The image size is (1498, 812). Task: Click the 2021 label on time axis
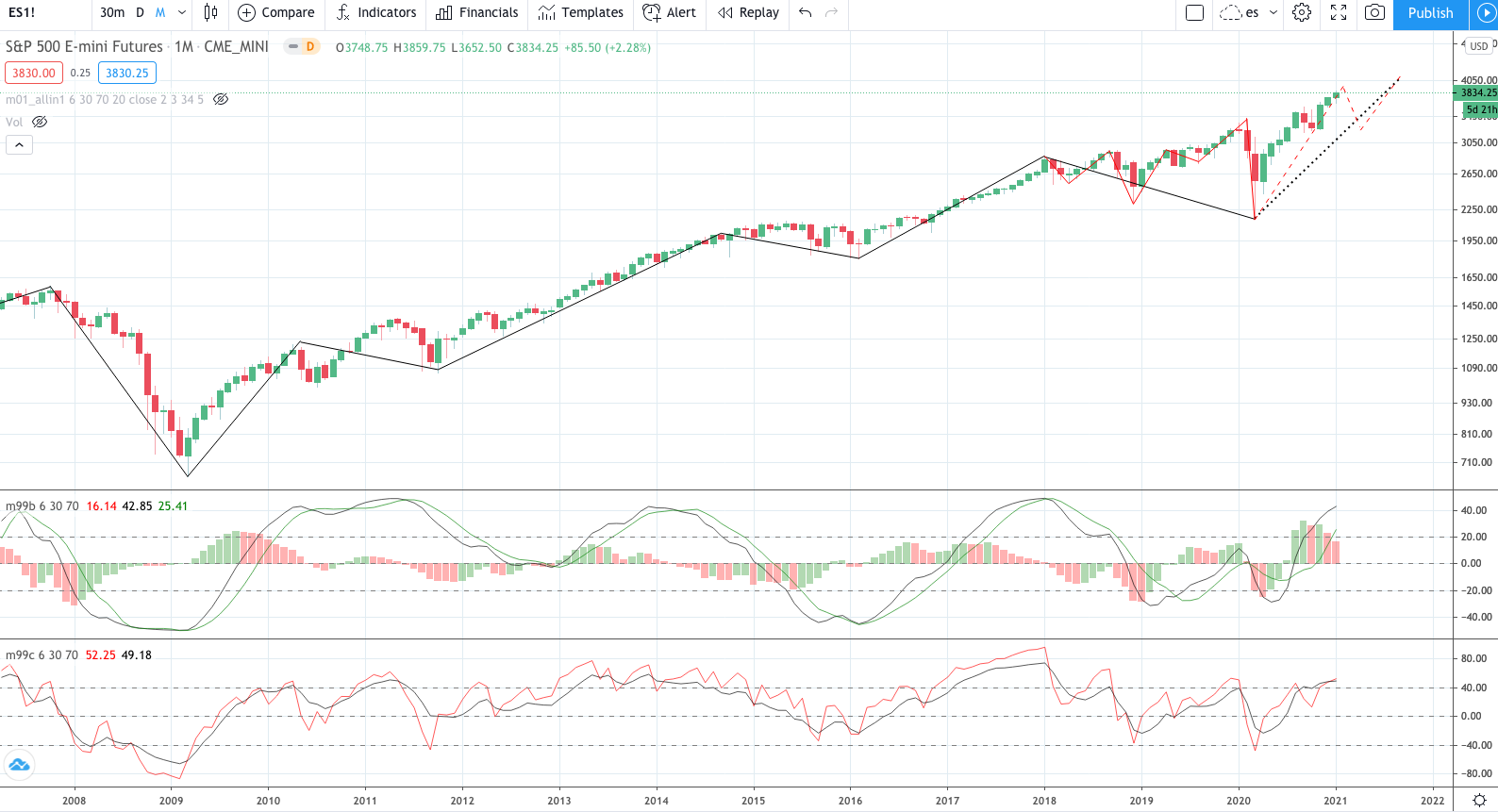tap(1335, 801)
